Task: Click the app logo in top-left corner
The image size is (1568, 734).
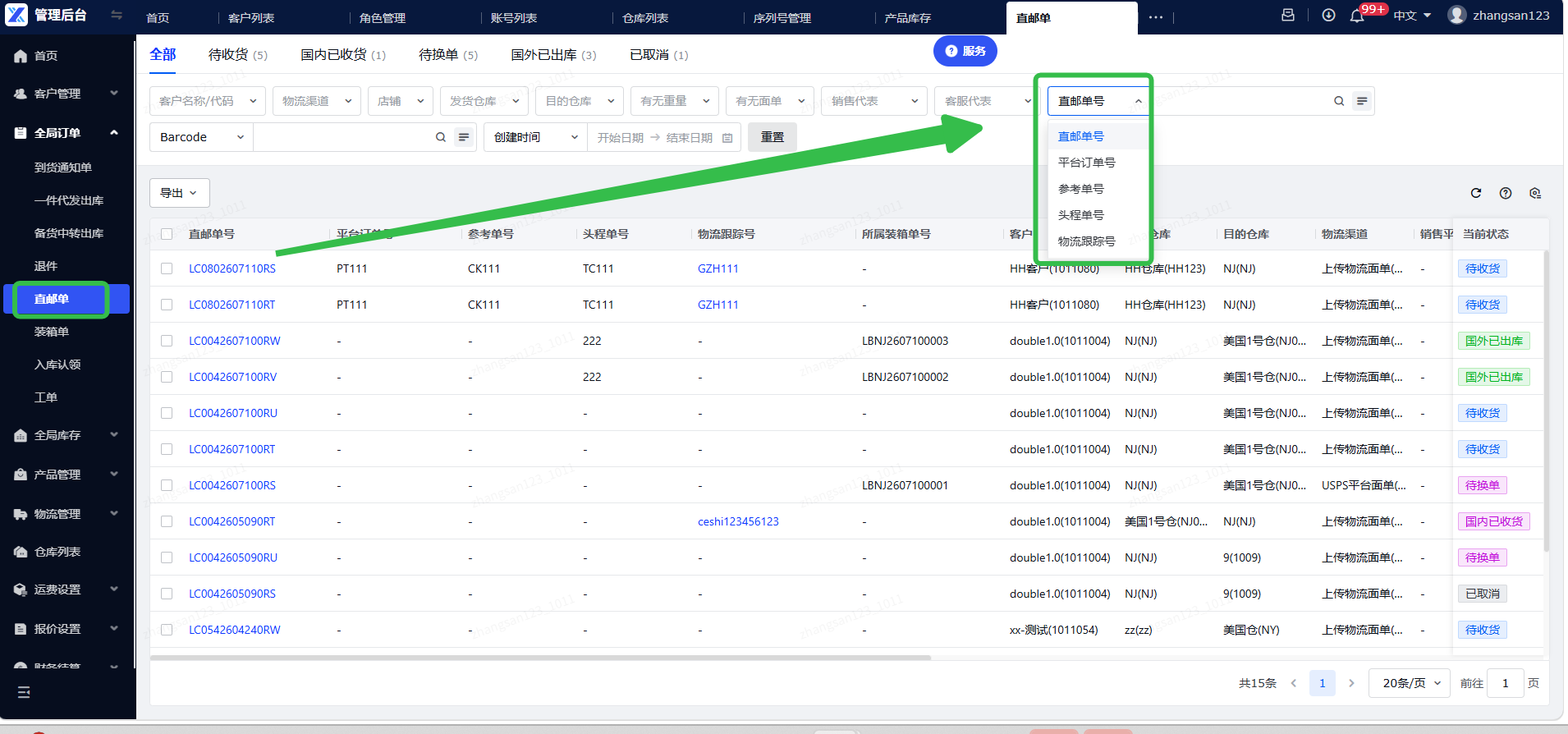Action: point(16,15)
